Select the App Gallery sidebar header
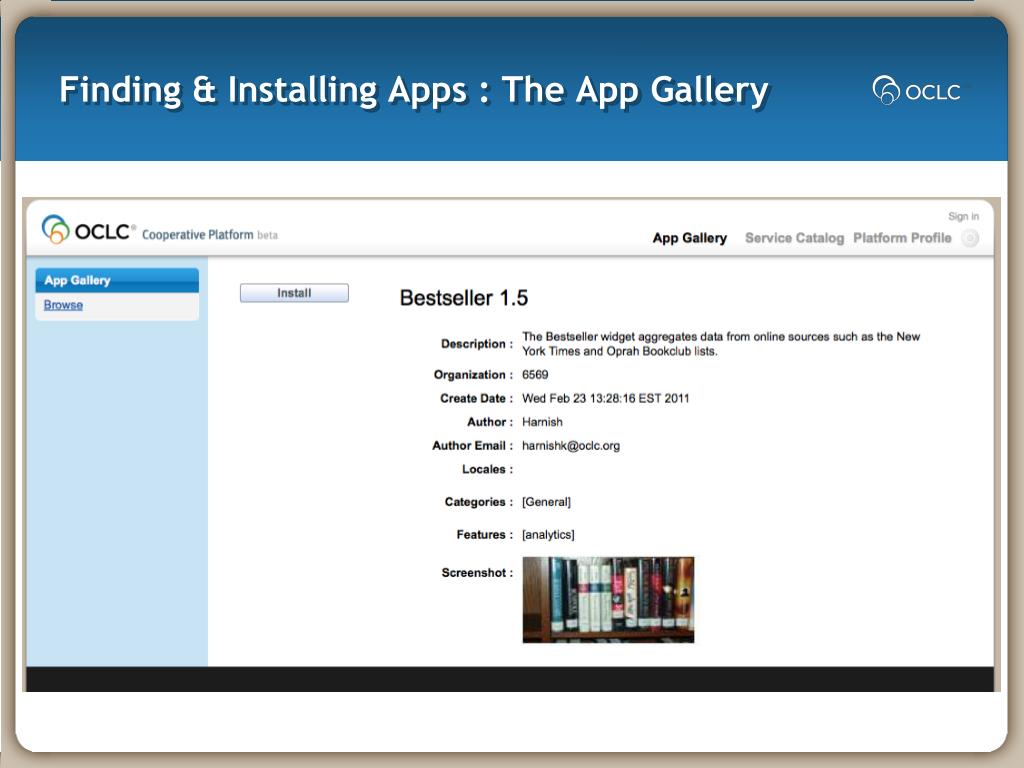 tap(77, 280)
